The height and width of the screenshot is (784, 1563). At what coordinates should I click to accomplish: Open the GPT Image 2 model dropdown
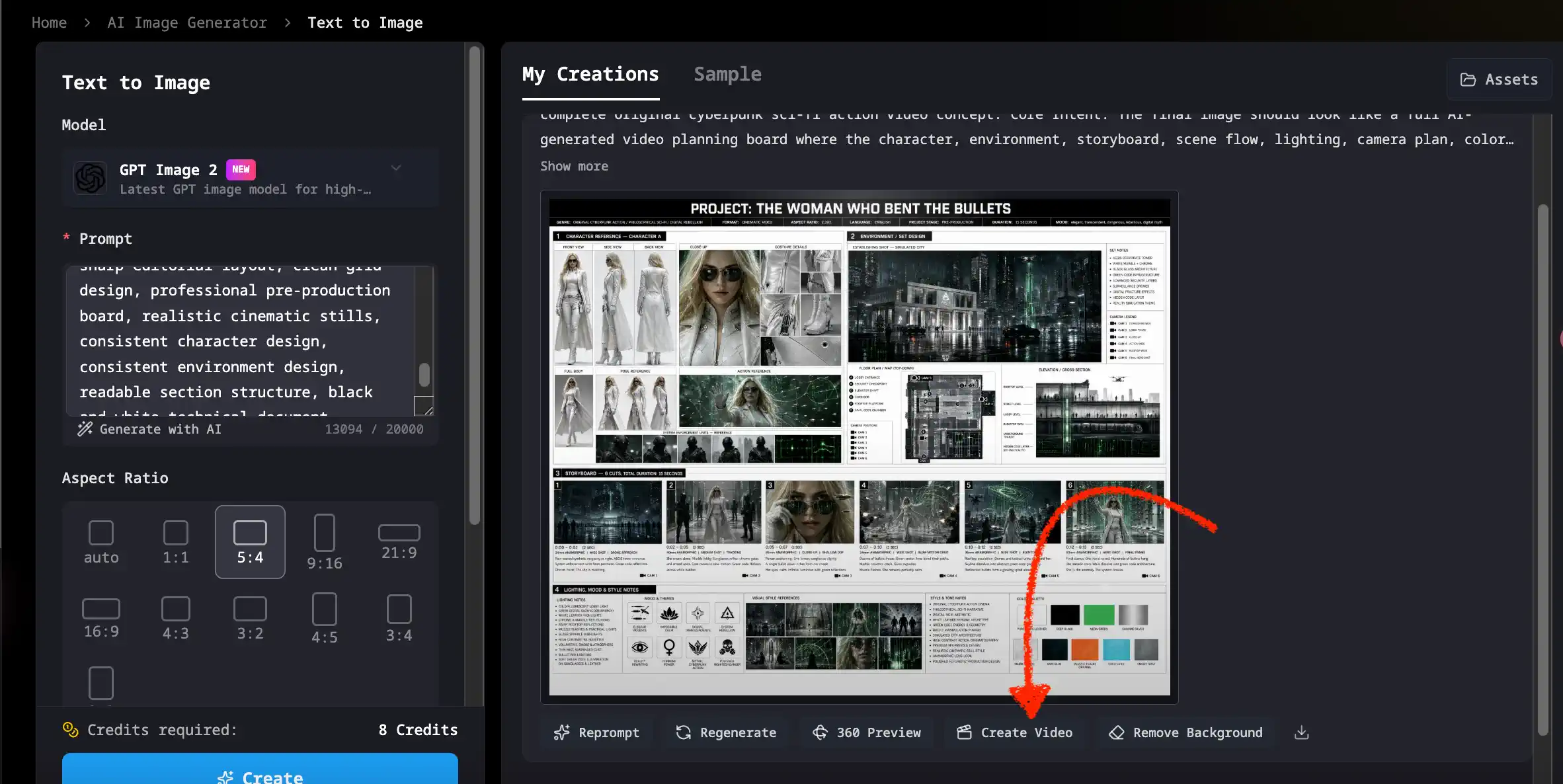click(x=251, y=178)
